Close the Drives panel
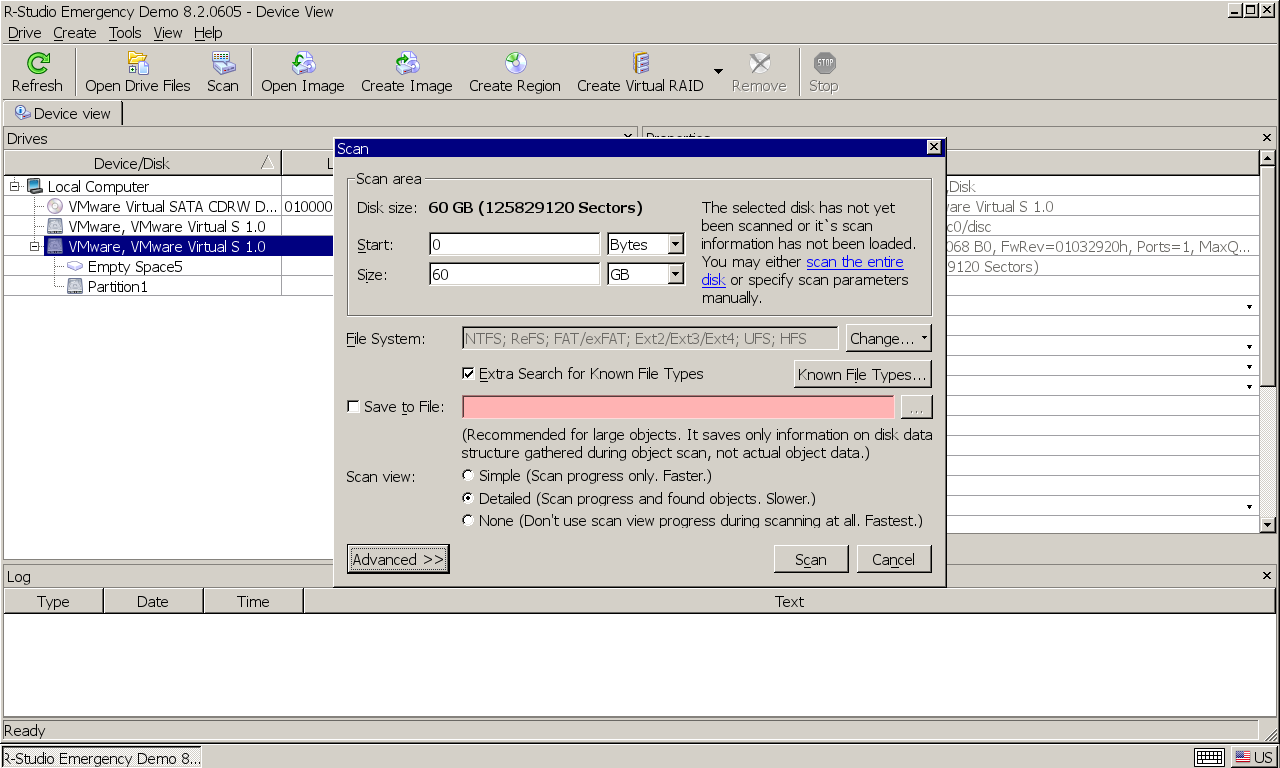Screen dimensions: 1280x768 pos(628,137)
